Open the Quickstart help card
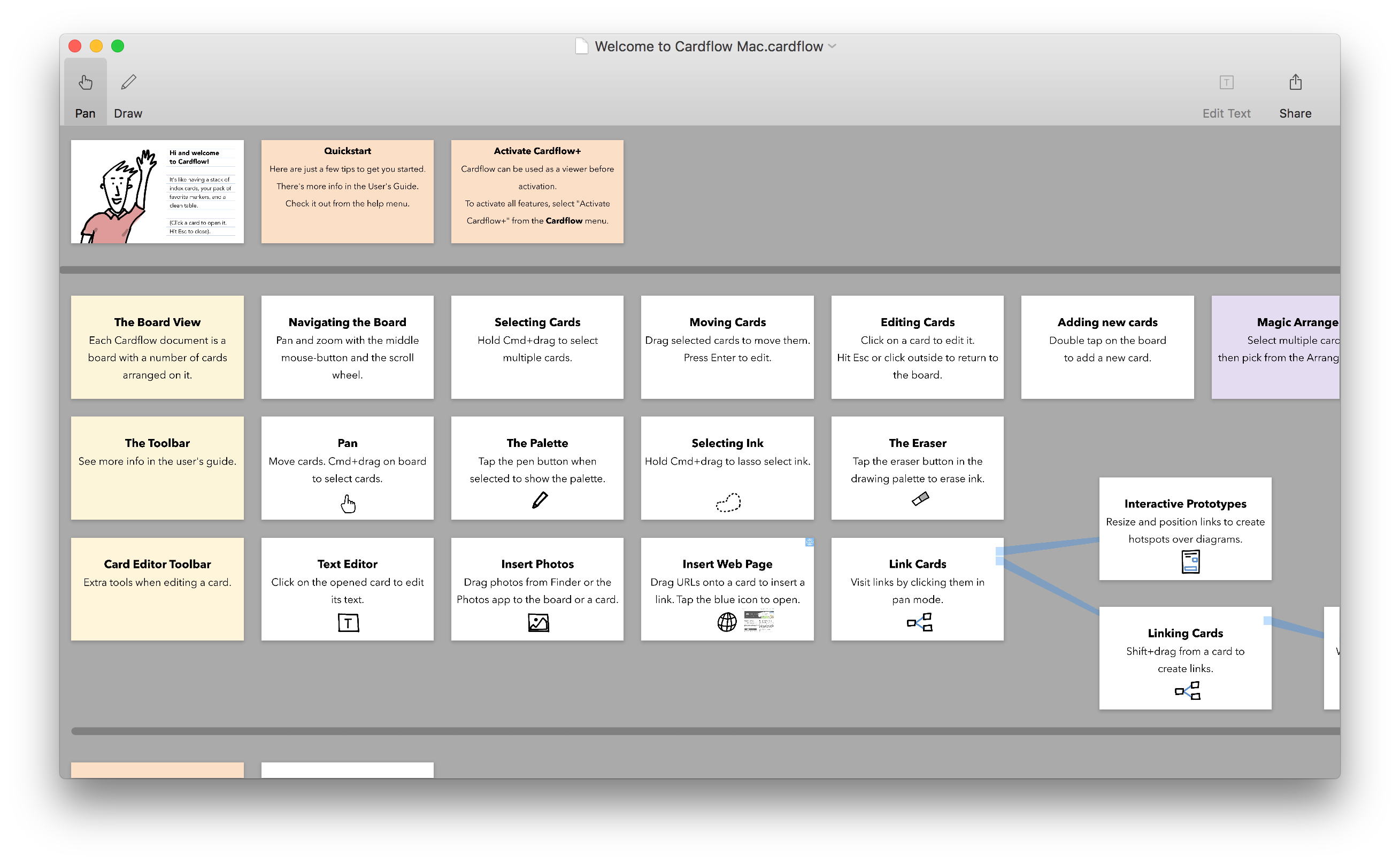The width and height of the screenshot is (1400, 864). click(x=347, y=191)
